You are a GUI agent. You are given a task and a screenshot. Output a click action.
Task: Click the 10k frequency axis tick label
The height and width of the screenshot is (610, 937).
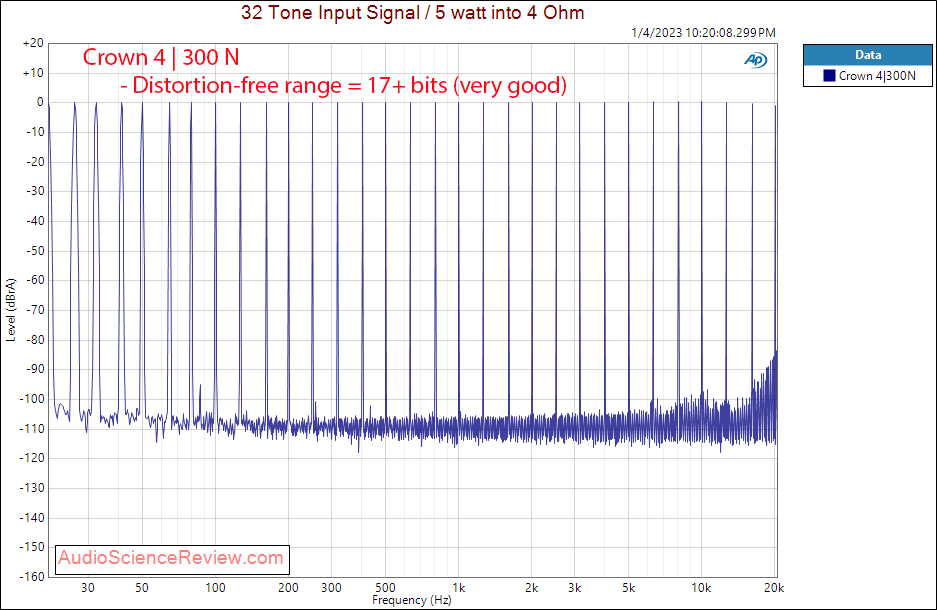pyautogui.click(x=701, y=588)
